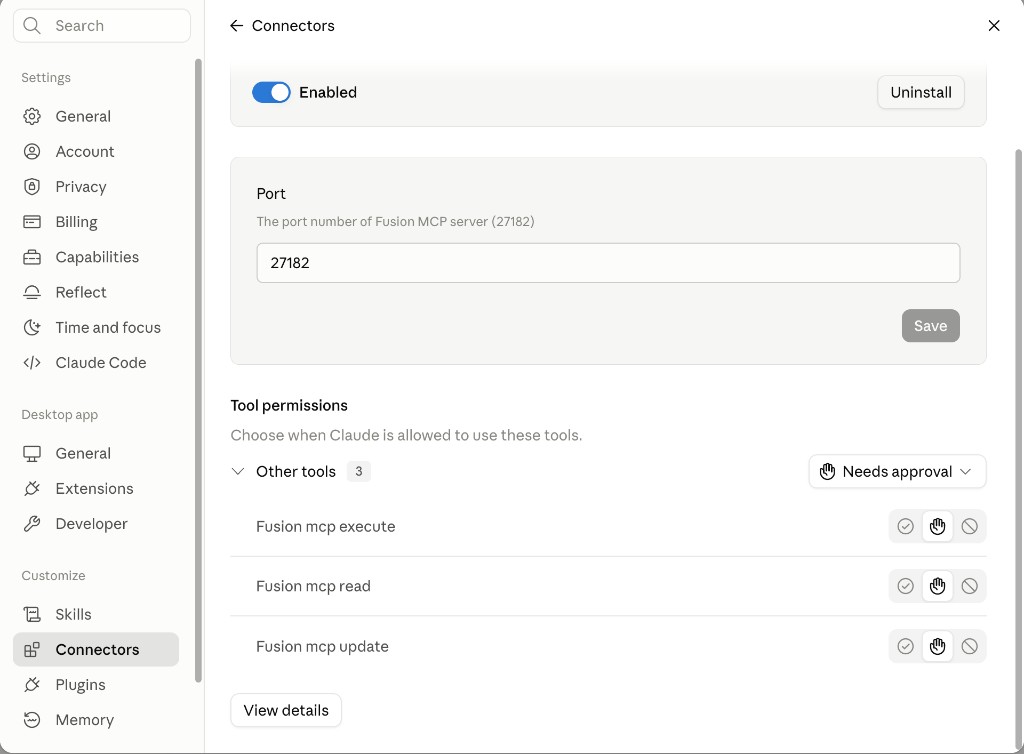1024x754 pixels.
Task: Open the Account settings page
Action: pos(95,151)
